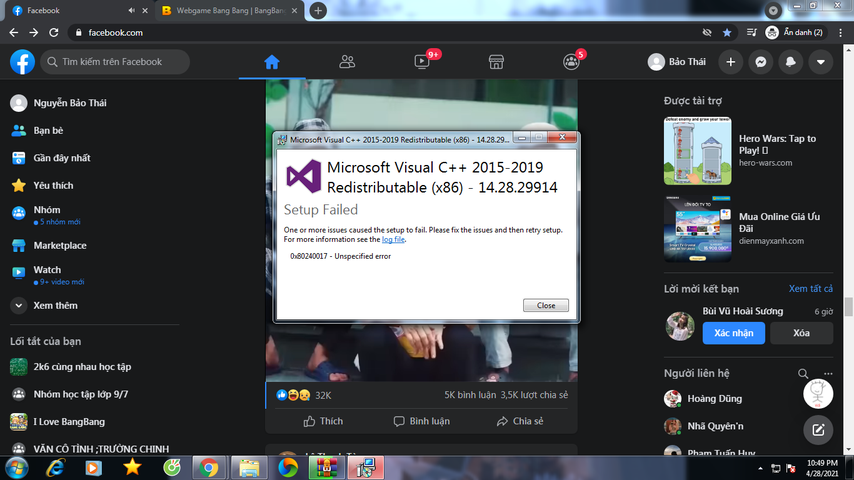Expand the account dropdown arrow
Viewport: 854px width, 480px height.
click(x=820, y=62)
